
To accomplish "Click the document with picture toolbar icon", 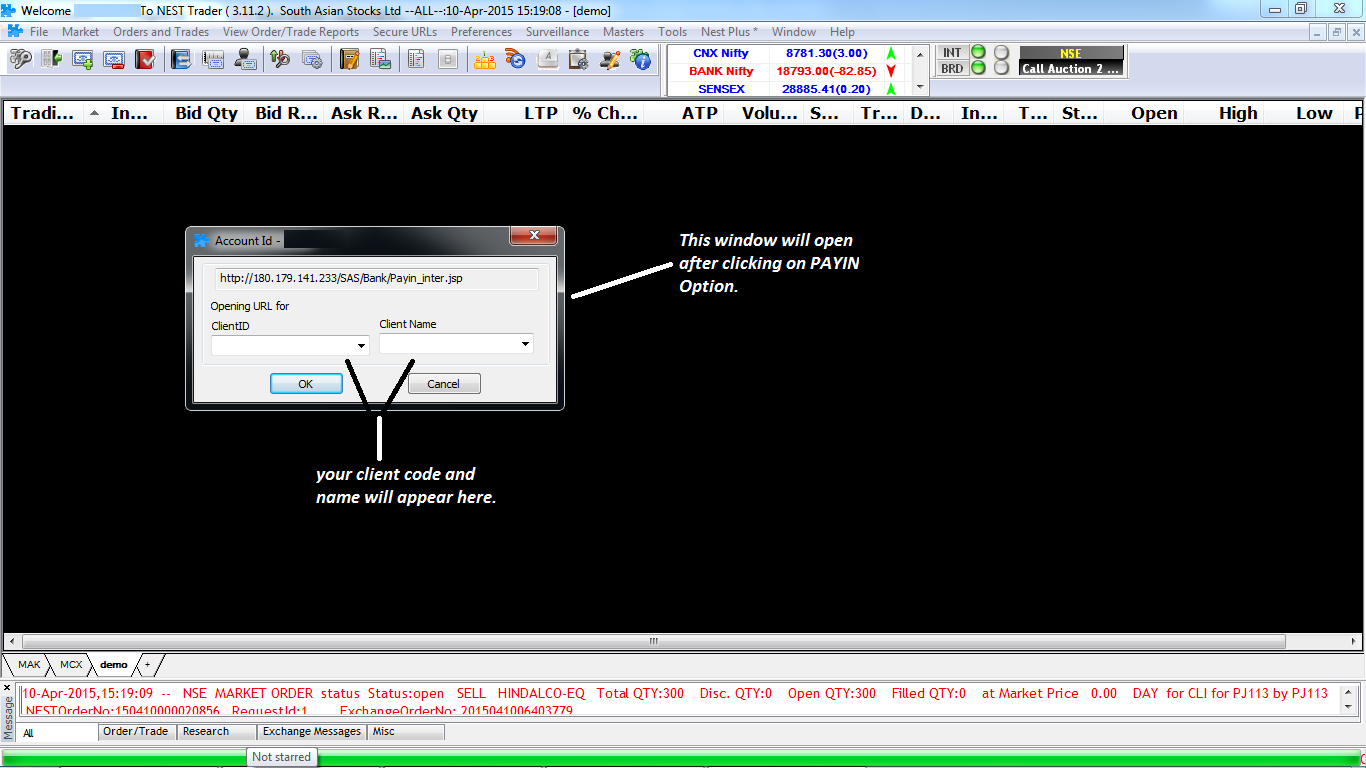I will click(x=380, y=60).
